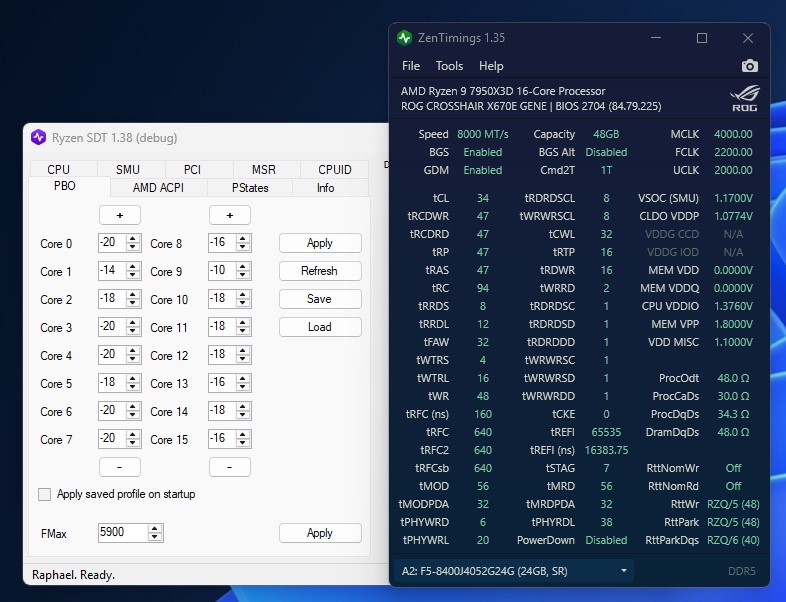Enable Apply saved profile on startup

coord(44,494)
